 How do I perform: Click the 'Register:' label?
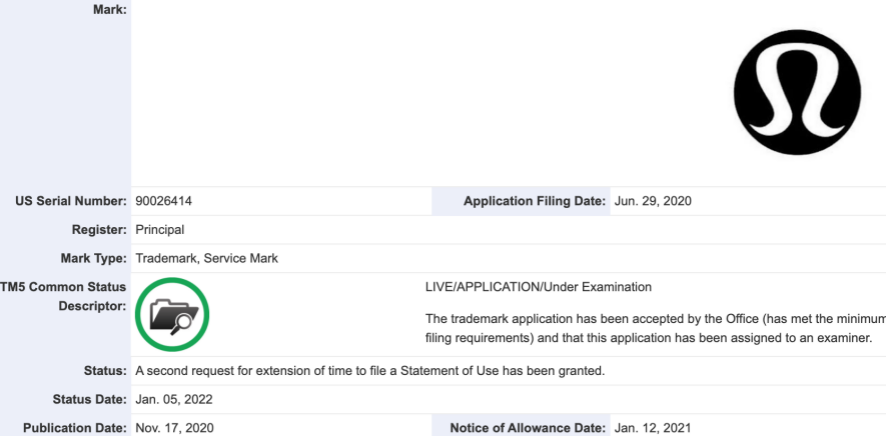point(100,229)
